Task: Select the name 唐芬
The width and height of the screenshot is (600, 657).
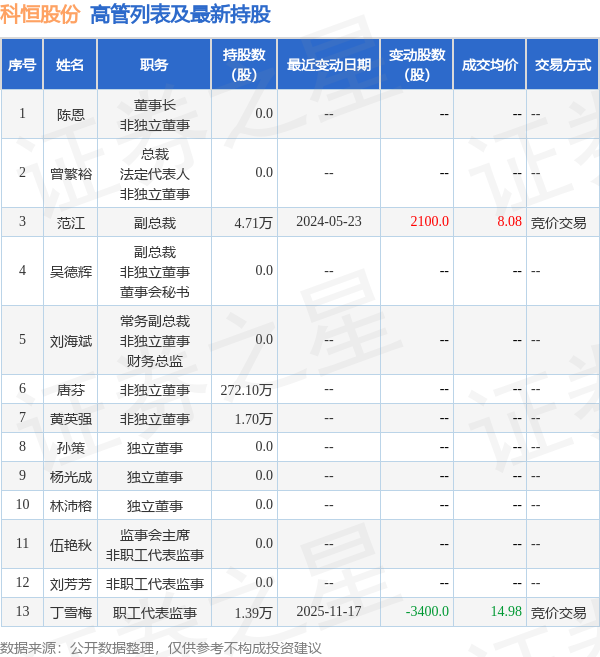Action: 71,390
